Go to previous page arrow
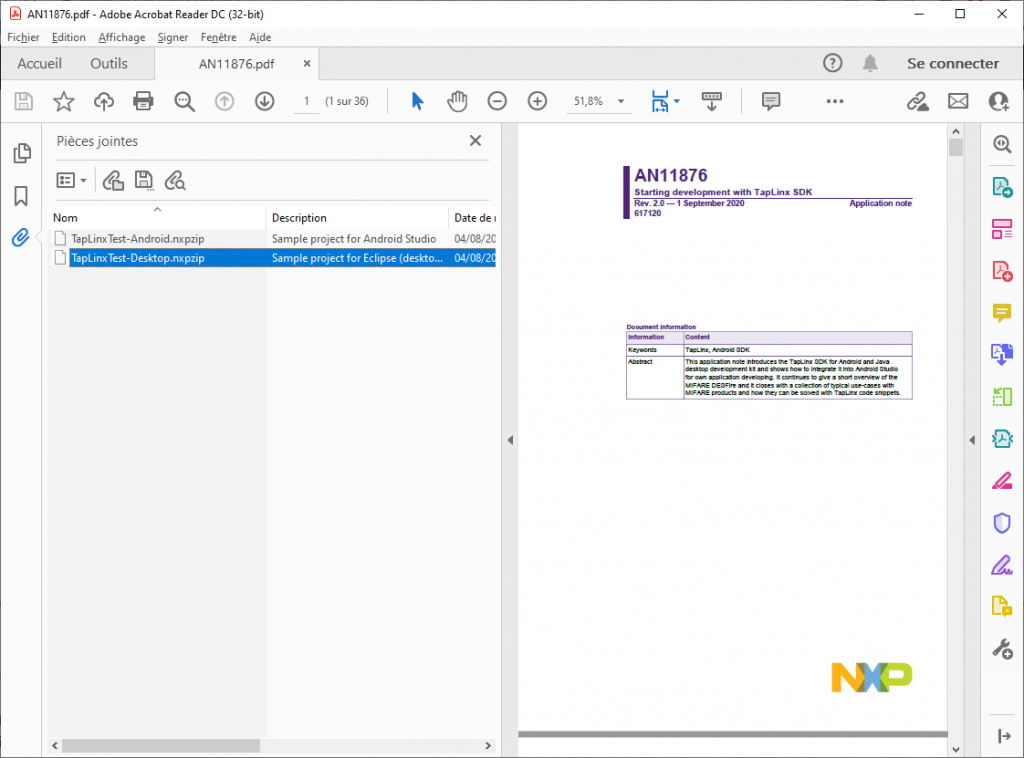 click(x=225, y=101)
